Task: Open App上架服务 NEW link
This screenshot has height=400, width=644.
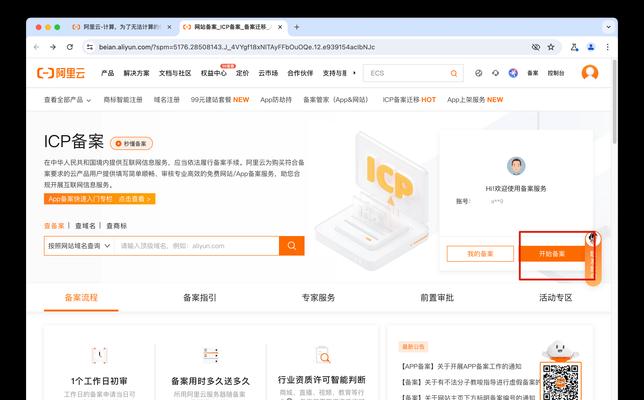Action: coord(475,100)
